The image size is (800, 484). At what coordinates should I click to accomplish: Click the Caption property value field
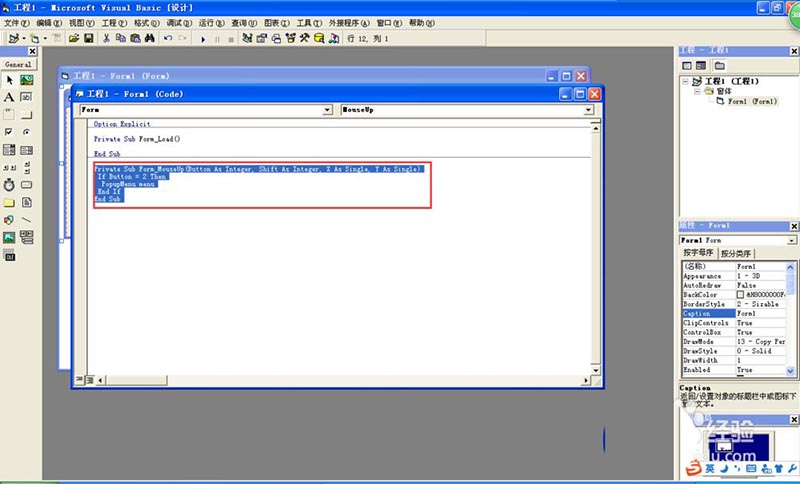[x=760, y=314]
